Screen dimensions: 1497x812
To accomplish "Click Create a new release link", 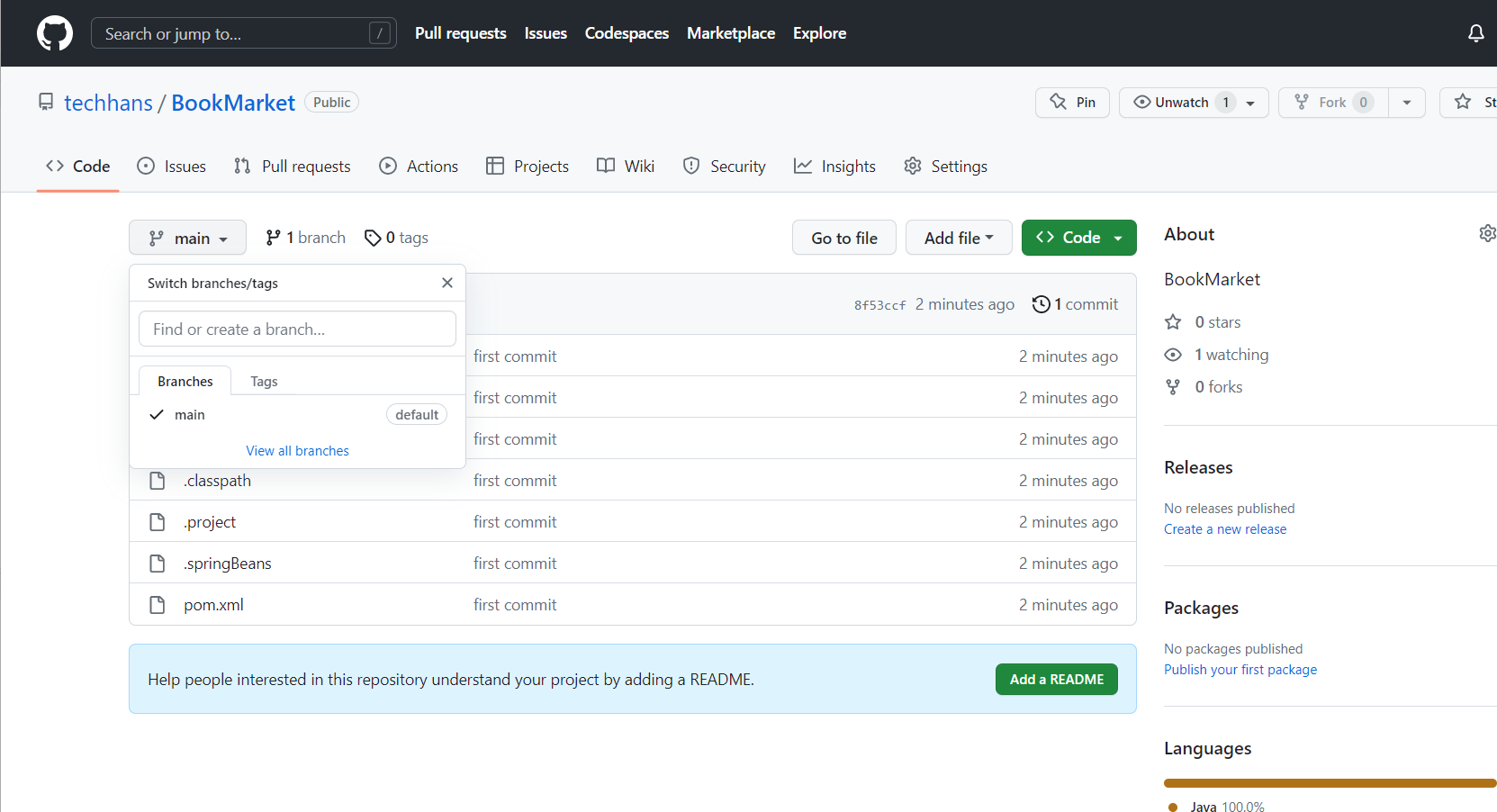I will point(1225,529).
